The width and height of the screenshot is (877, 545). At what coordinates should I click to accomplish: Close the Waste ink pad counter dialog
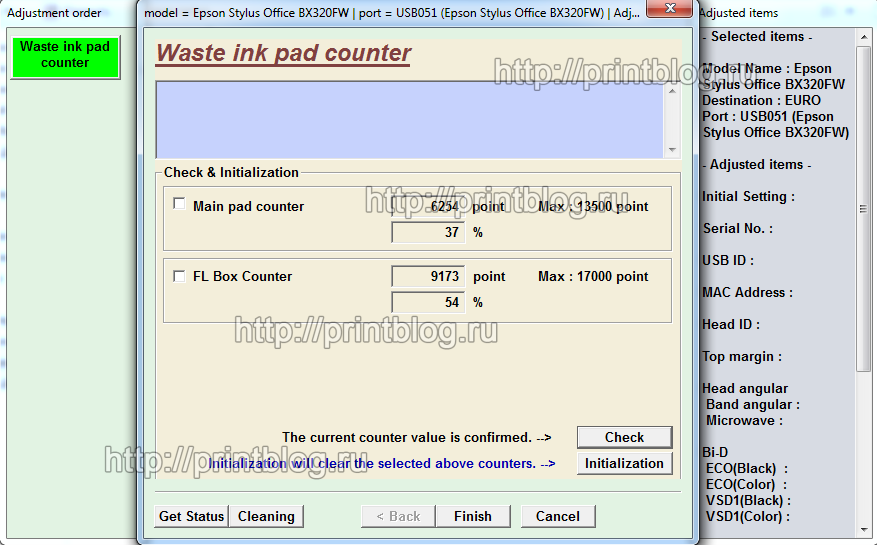pyautogui.click(x=669, y=8)
